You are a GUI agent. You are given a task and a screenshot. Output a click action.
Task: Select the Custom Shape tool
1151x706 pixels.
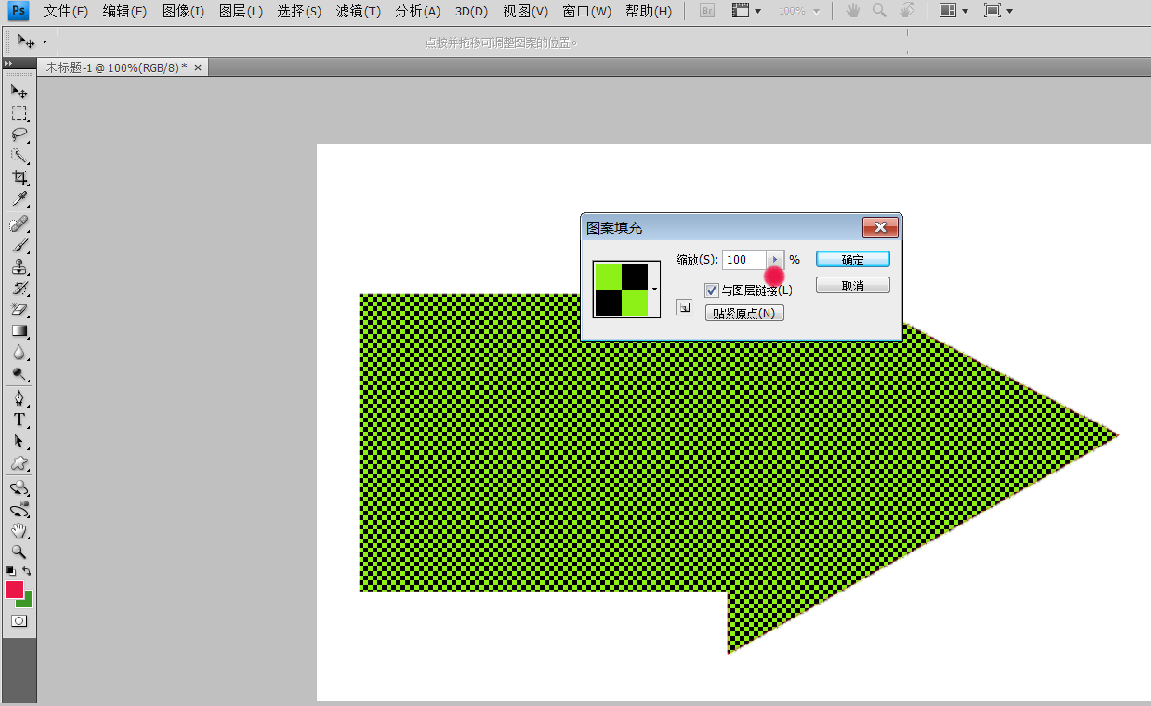[x=19, y=463]
